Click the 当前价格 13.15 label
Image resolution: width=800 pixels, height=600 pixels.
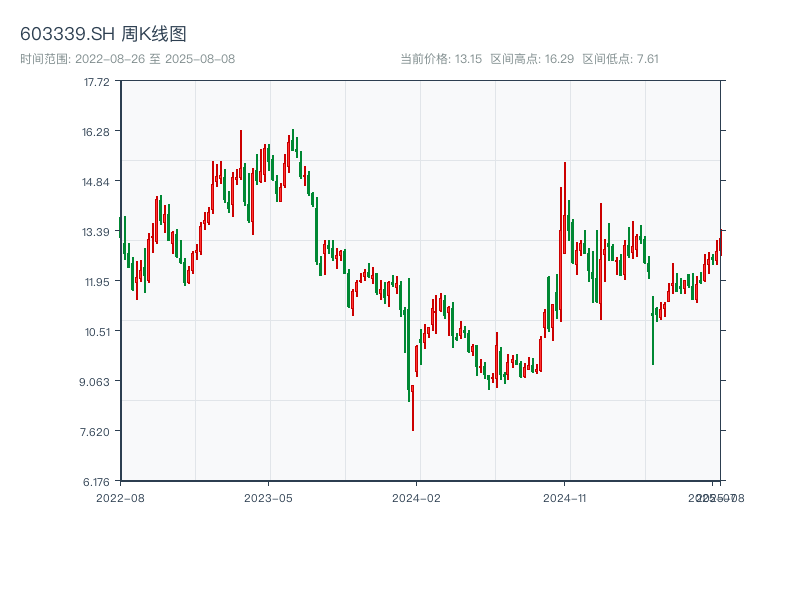click(x=441, y=59)
